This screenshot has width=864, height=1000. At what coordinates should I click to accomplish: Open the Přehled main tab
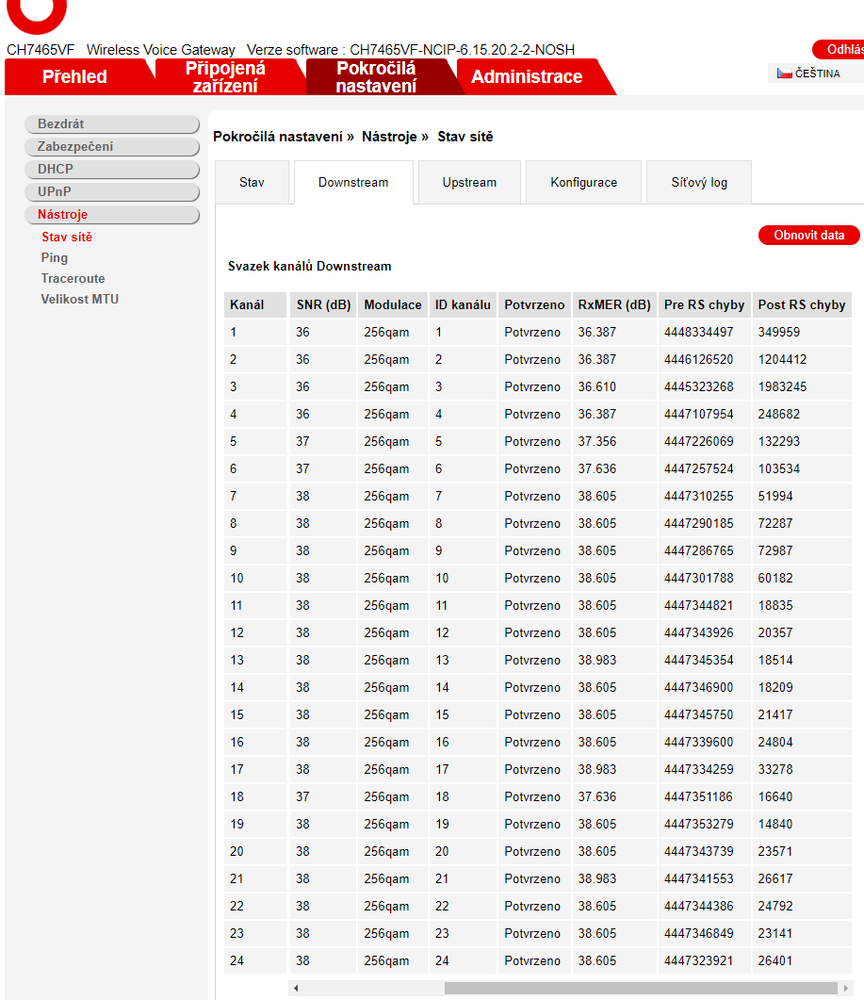(x=75, y=77)
